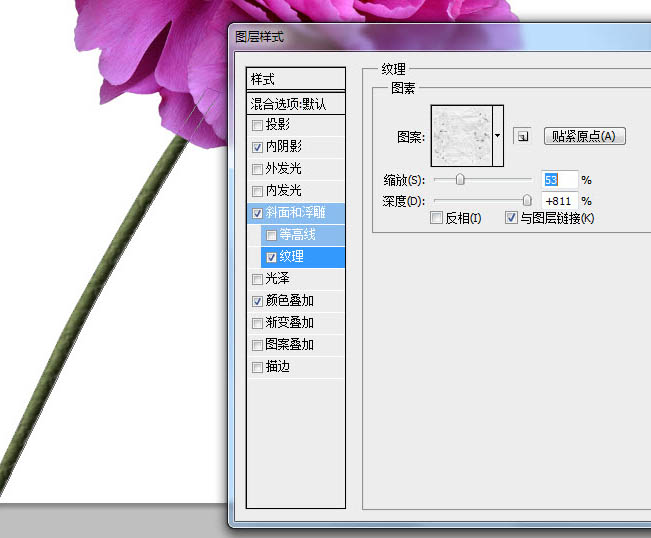Click the 深度 depth slider handle
This screenshot has width=651, height=538.
pos(527,200)
